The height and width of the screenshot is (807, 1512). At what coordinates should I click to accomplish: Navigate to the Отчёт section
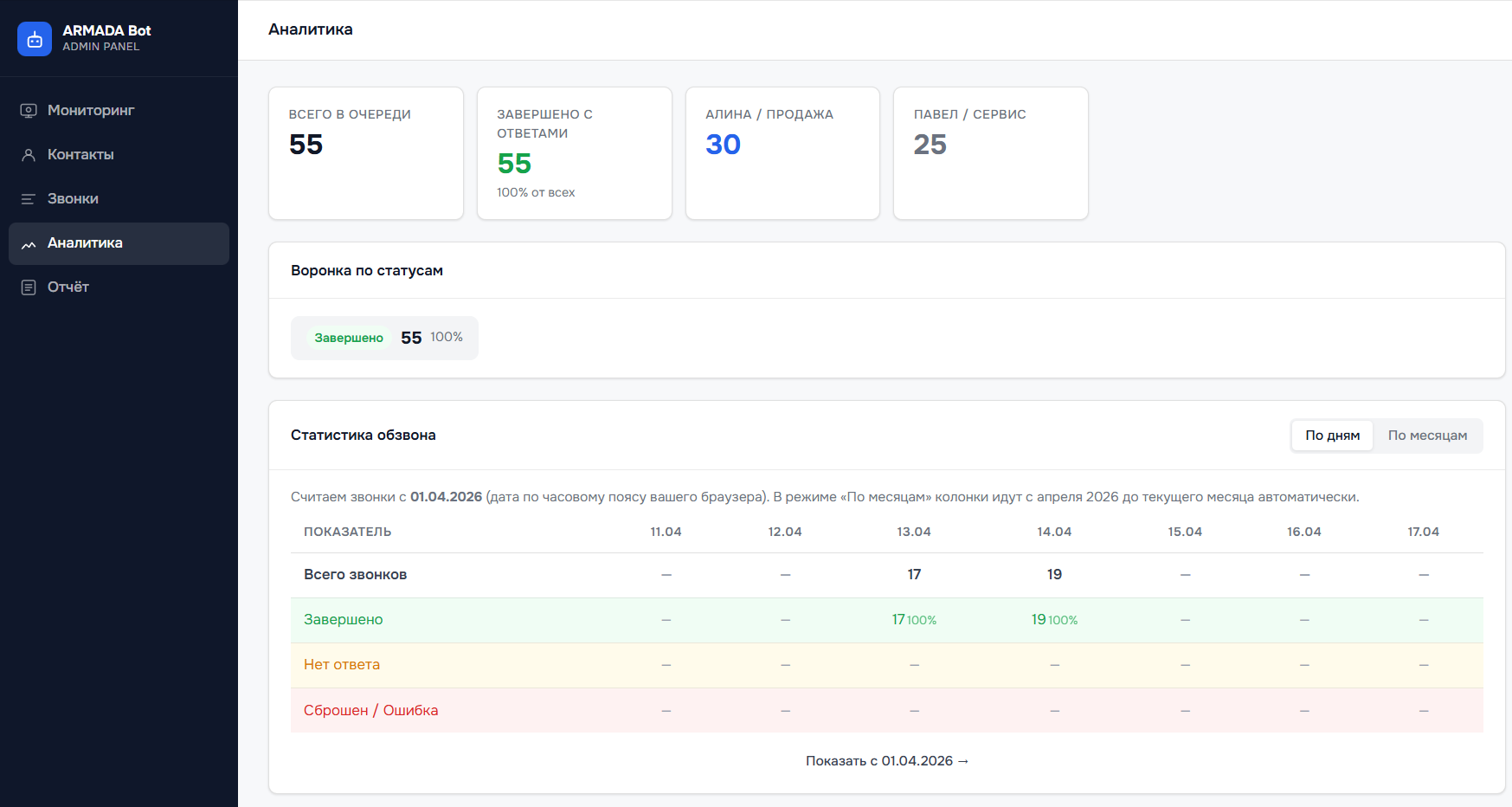pos(68,287)
